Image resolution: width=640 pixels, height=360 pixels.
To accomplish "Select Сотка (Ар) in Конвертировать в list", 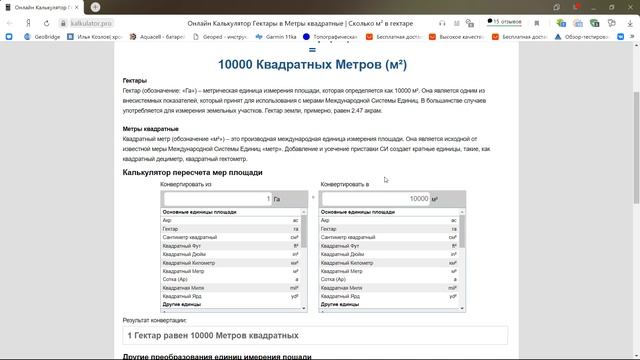I will pos(389,279).
